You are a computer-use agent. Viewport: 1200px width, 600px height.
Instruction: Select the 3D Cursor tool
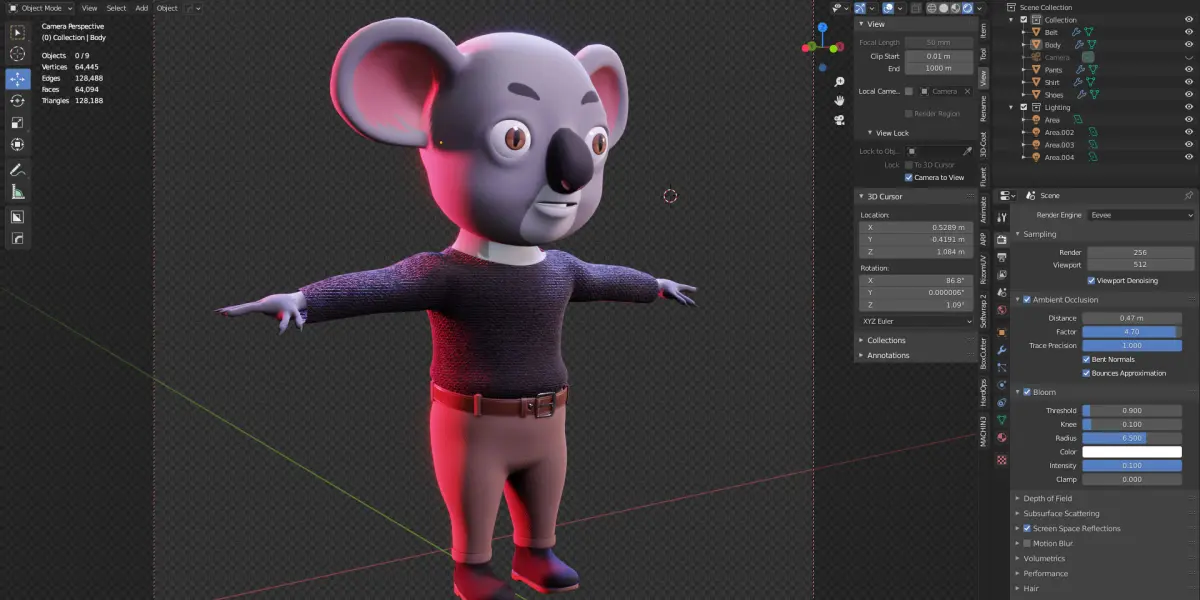pyautogui.click(x=18, y=54)
